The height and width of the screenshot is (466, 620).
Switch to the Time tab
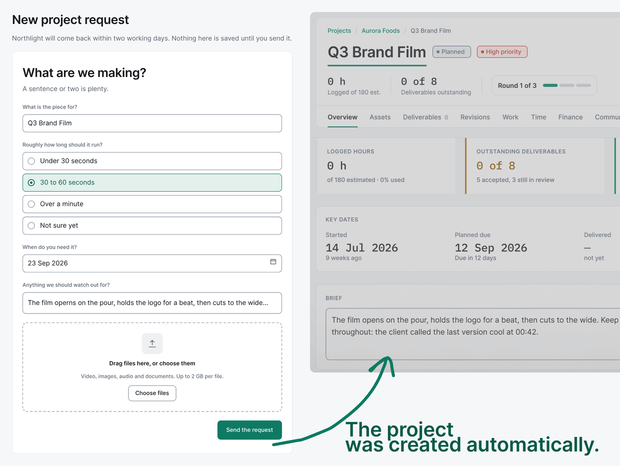539,117
